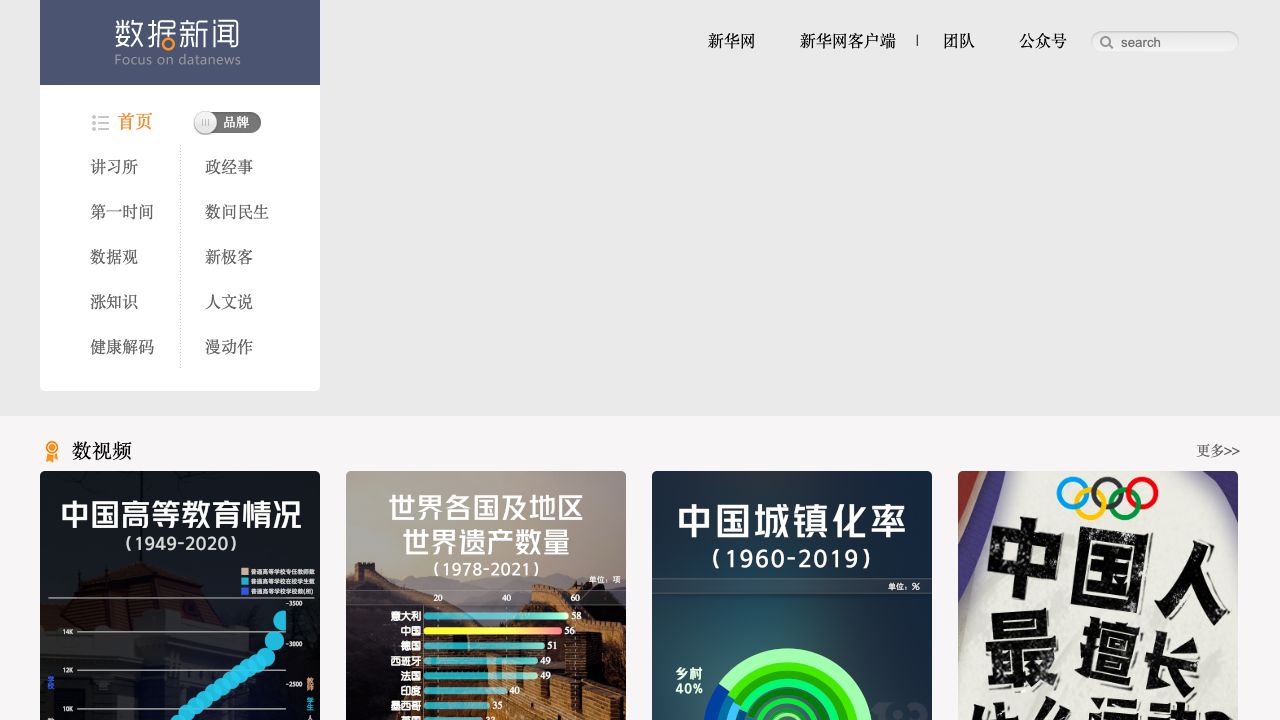Go to the 政经事 section

pos(229,167)
